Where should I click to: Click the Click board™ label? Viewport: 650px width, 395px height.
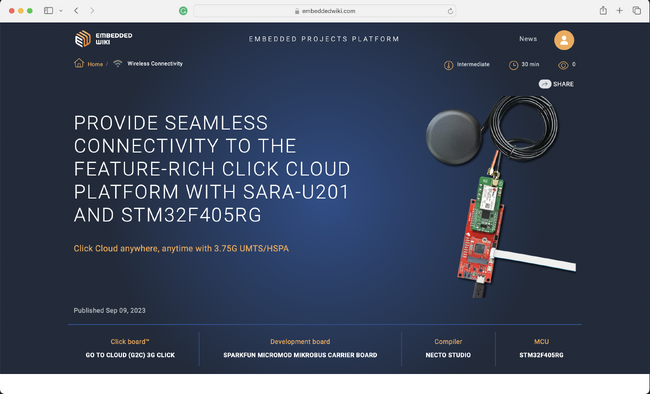tap(130, 342)
